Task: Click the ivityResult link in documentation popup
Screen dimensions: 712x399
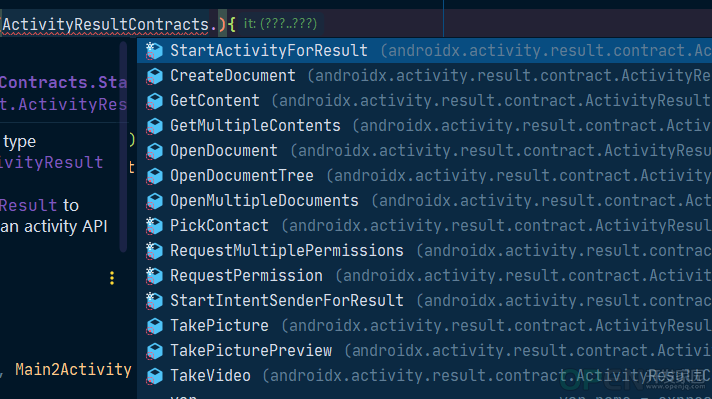Action: (52, 163)
